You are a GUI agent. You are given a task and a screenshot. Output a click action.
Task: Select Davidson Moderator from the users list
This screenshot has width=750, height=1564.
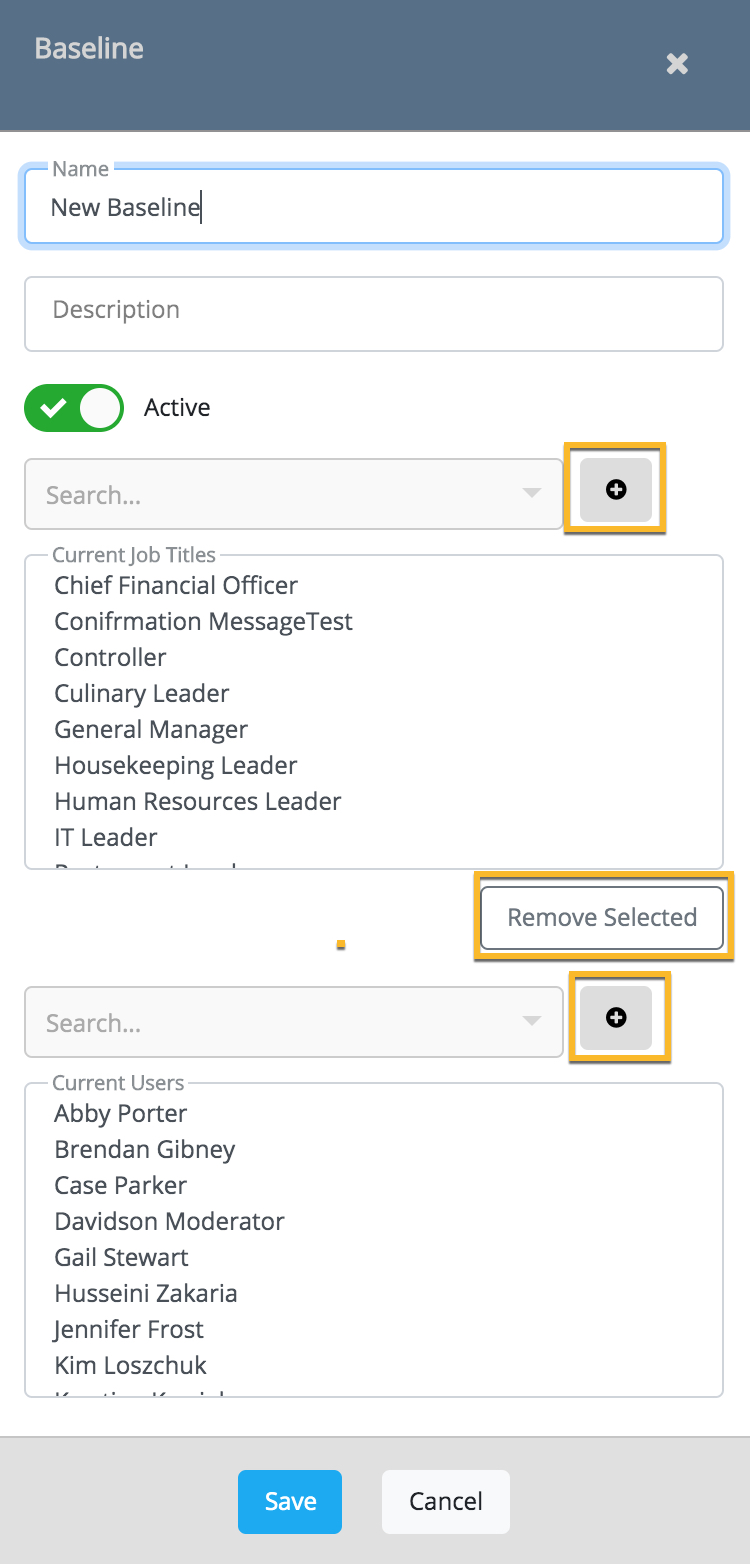[169, 1221]
